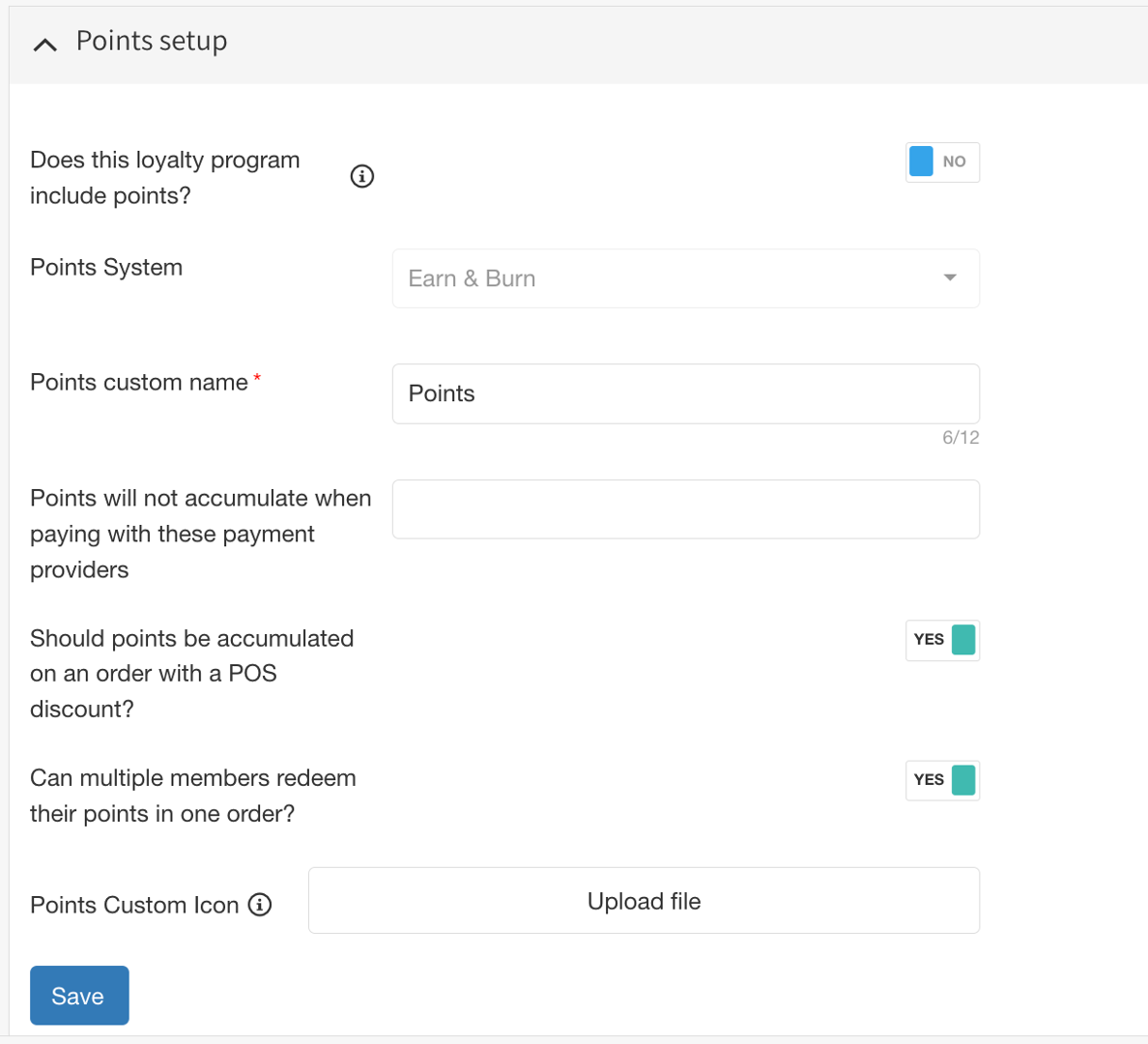Click the 'Should points be accumulated' question label
The height and width of the screenshot is (1044, 1148).
point(191,674)
